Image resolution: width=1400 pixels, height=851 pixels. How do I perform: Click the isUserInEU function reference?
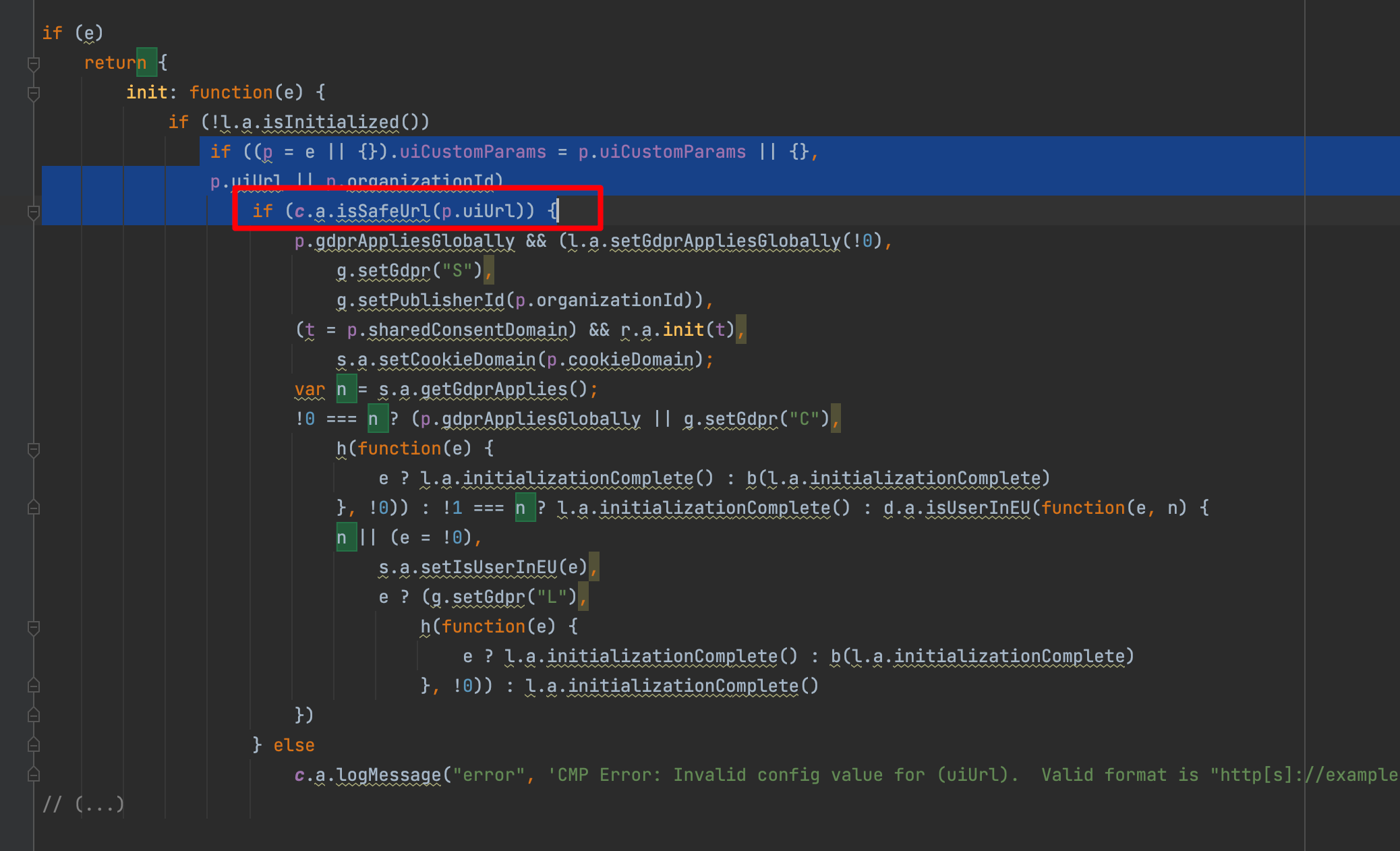(977, 508)
